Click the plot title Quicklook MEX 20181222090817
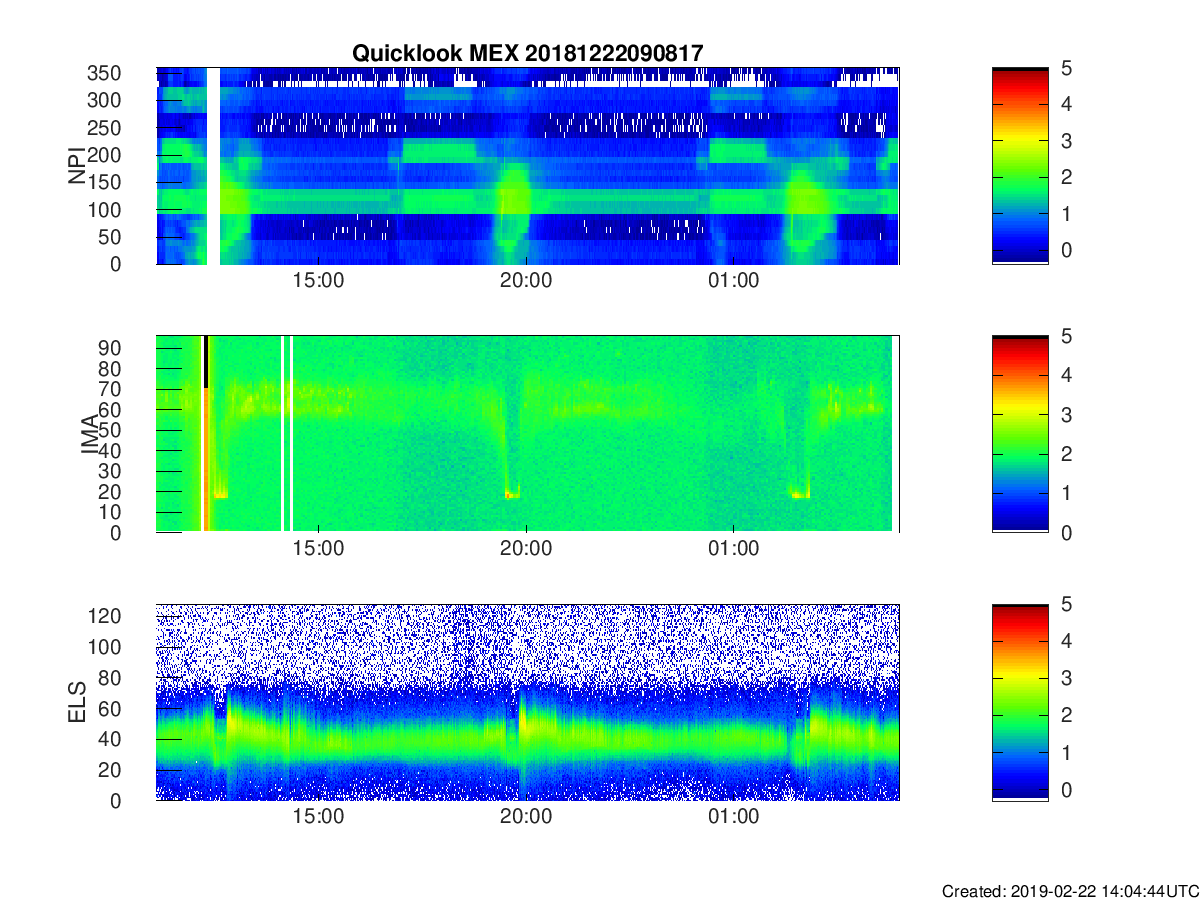 (x=527, y=53)
